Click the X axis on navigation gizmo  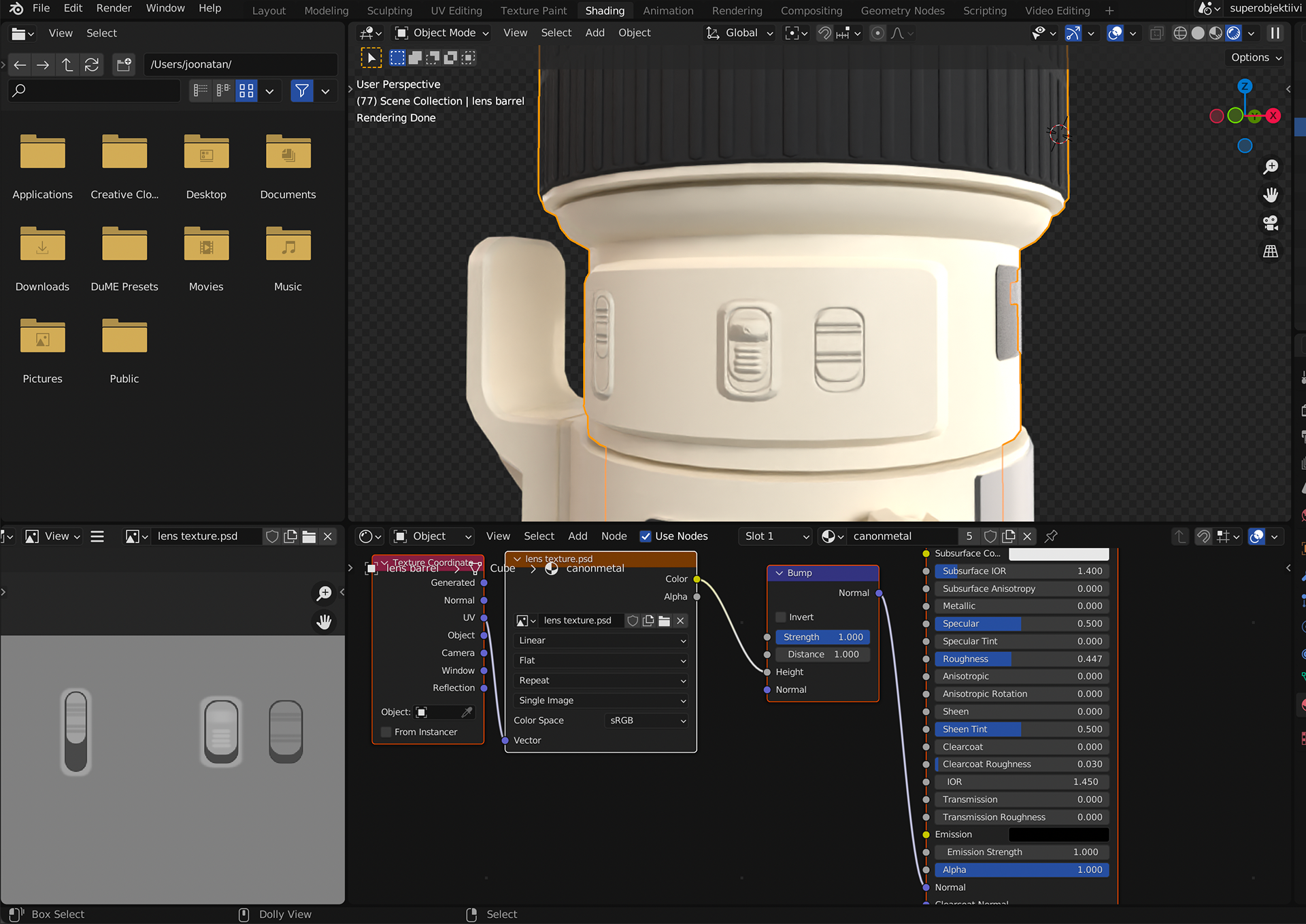(x=1273, y=116)
